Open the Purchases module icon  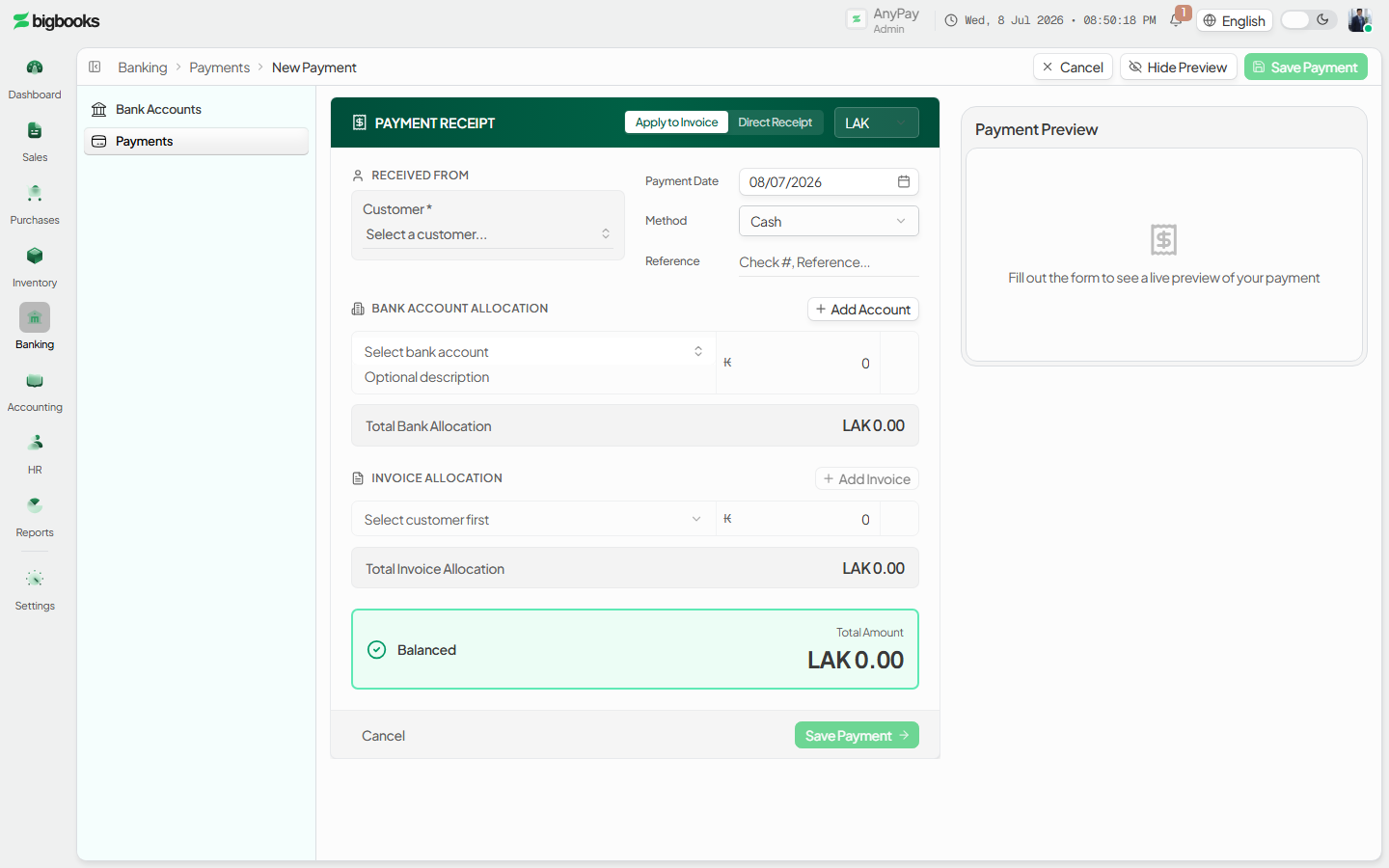coord(35,193)
